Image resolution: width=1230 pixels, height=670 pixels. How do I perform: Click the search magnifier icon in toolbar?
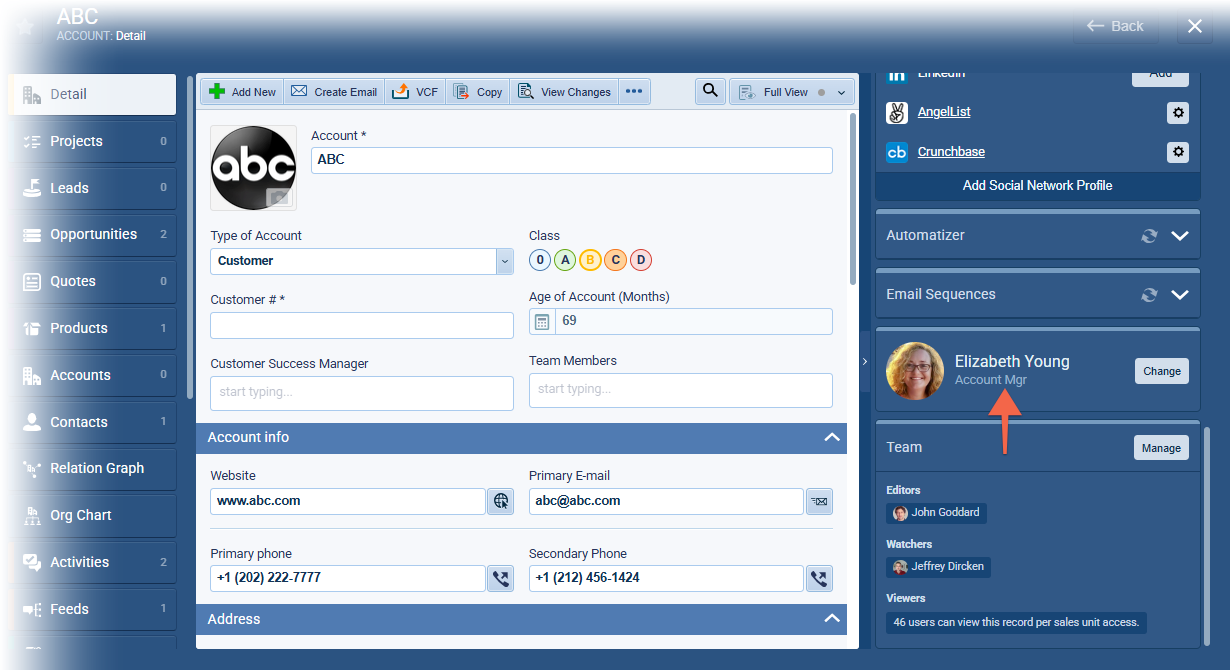[x=710, y=91]
